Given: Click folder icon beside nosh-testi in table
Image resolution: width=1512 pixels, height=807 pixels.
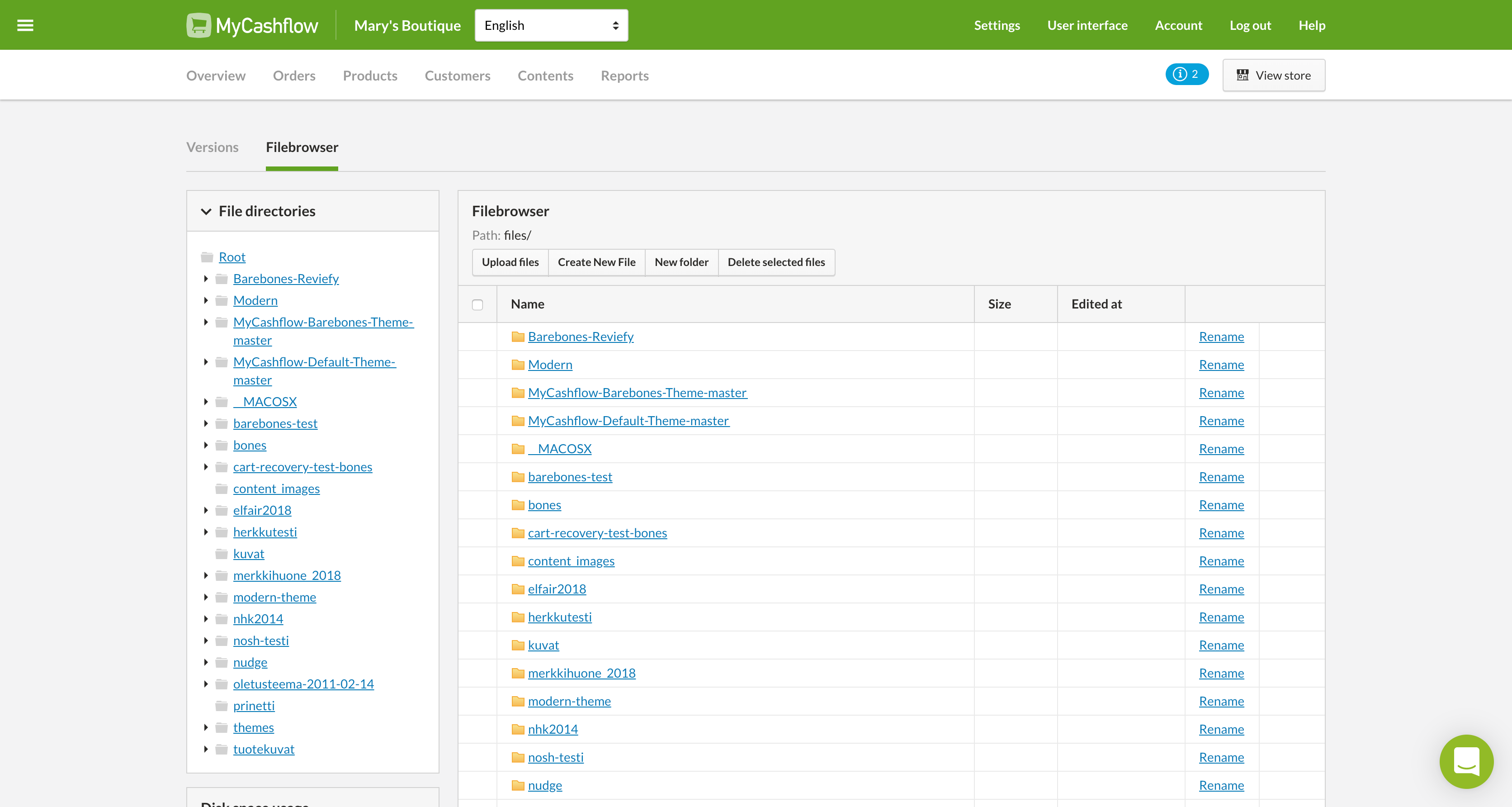Looking at the screenshot, I should pyautogui.click(x=518, y=757).
